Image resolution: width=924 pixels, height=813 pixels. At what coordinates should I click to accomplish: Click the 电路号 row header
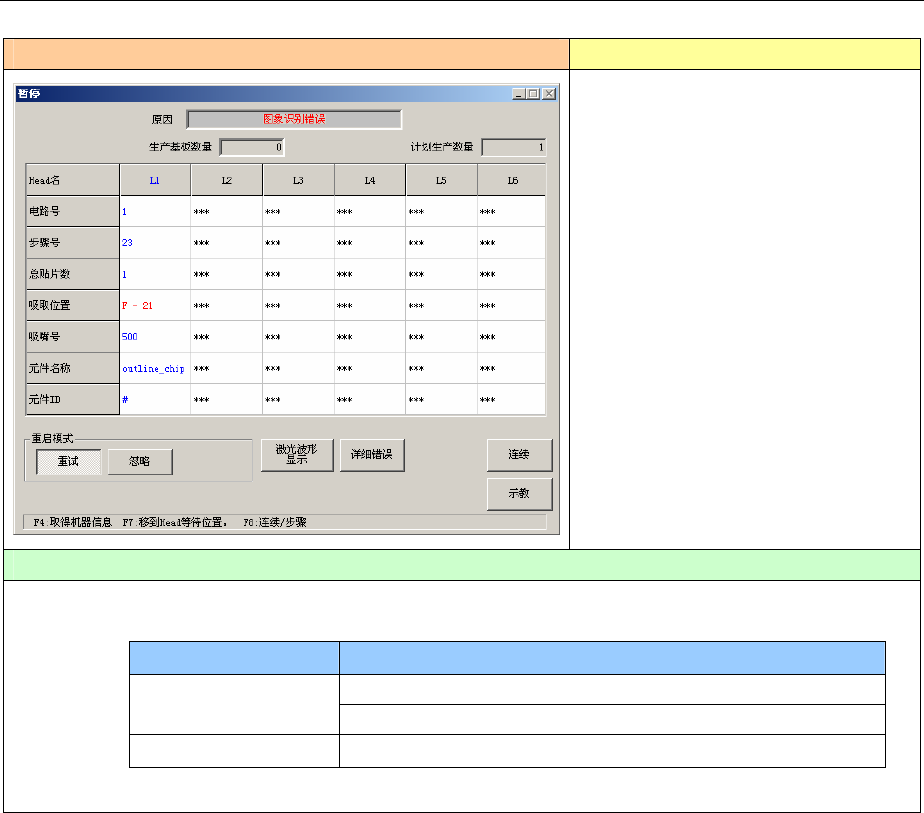(73, 211)
